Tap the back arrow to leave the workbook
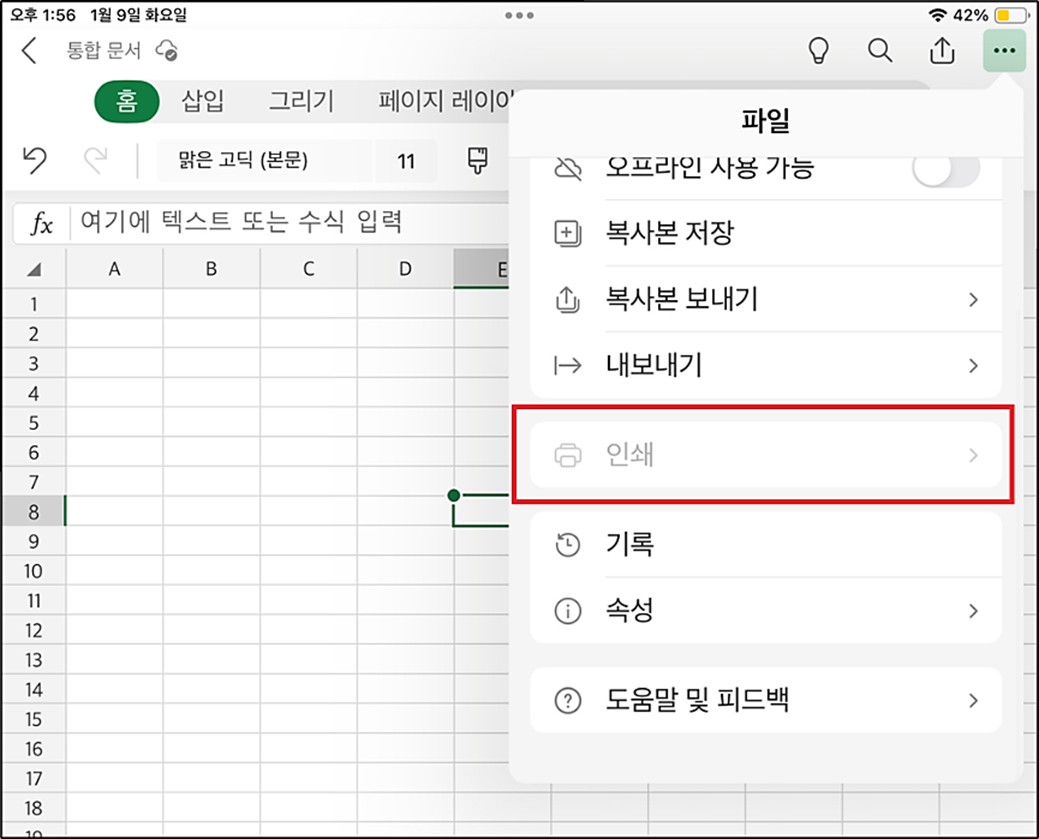 pos(29,51)
